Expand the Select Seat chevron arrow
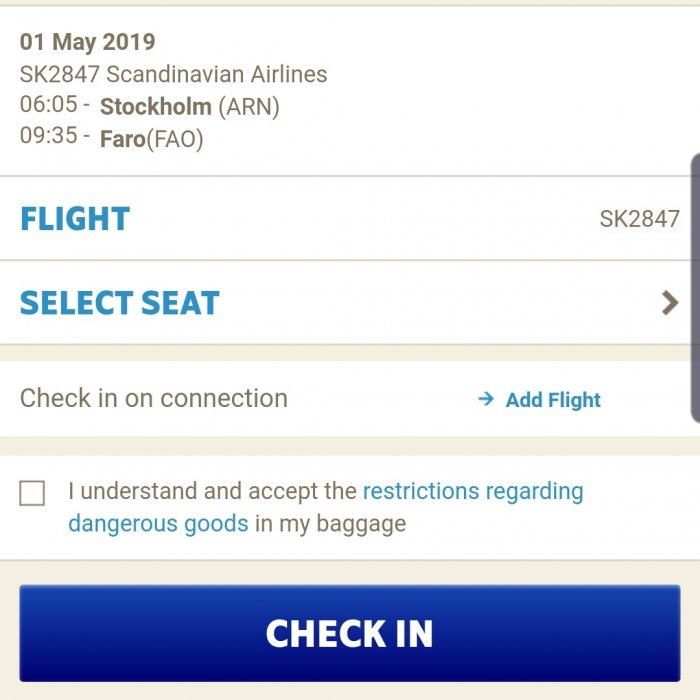Image resolution: width=700 pixels, height=700 pixels. coord(670,303)
